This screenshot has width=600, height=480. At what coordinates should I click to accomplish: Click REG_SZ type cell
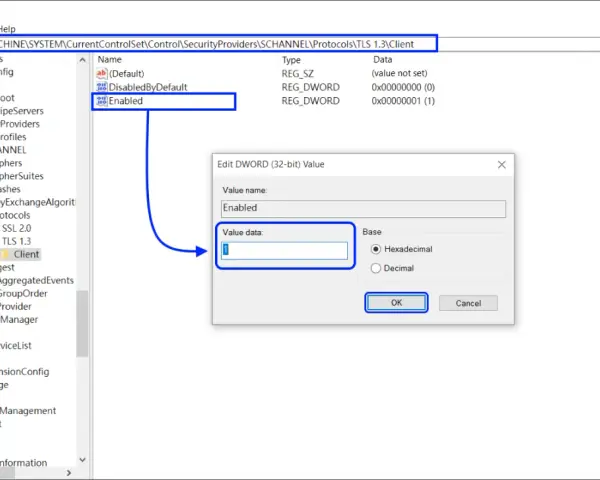[x=298, y=73]
